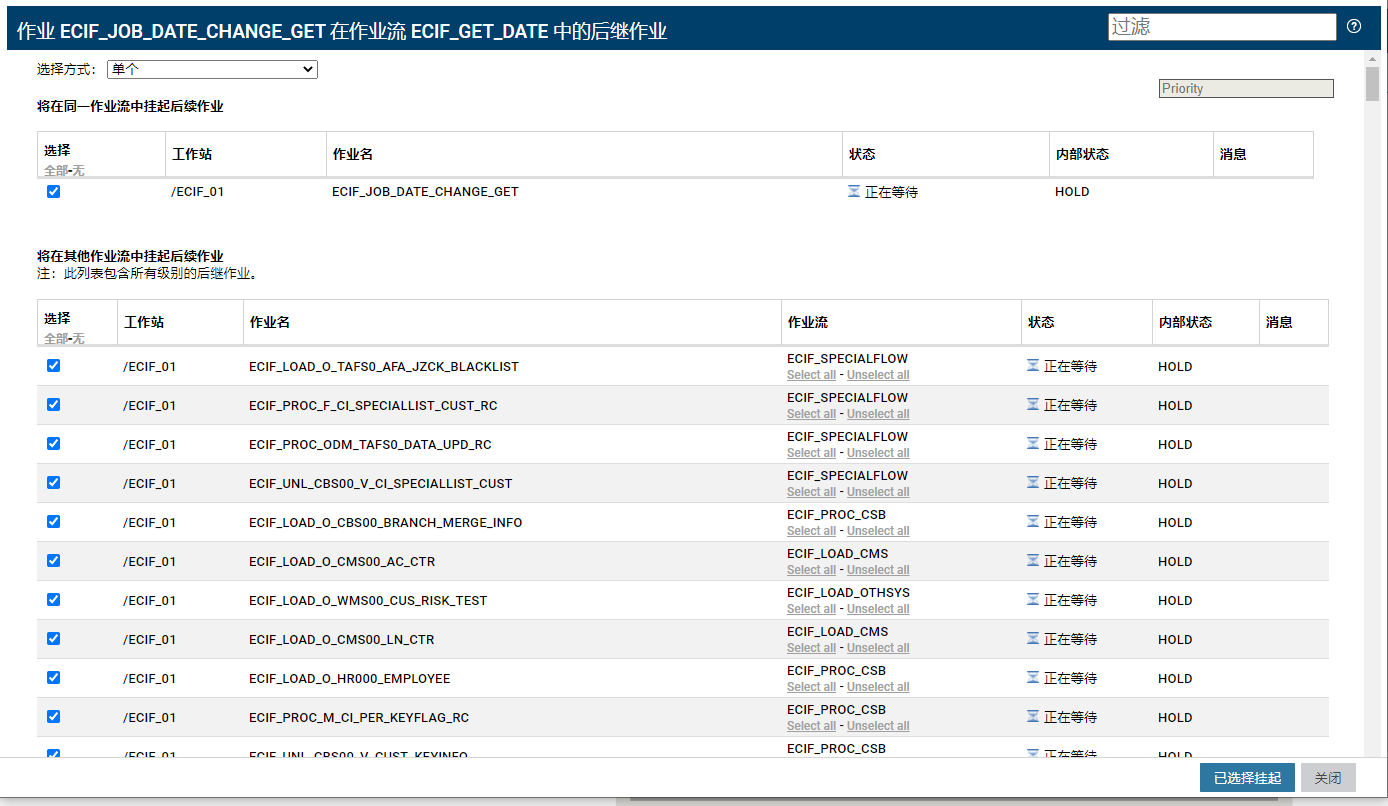
Task: Click Select all beside ECIF_LOAD_CMS flow
Action: pos(811,569)
